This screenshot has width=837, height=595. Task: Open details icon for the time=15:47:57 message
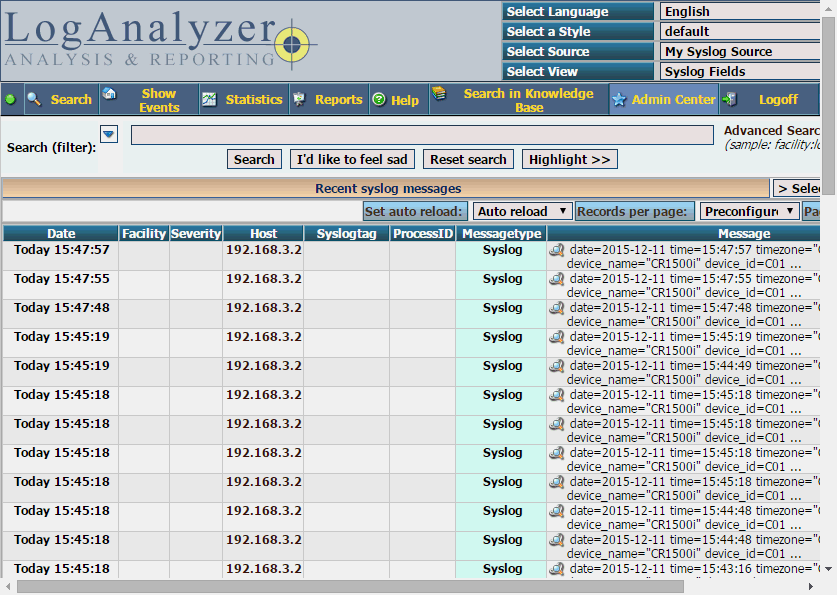[557, 250]
